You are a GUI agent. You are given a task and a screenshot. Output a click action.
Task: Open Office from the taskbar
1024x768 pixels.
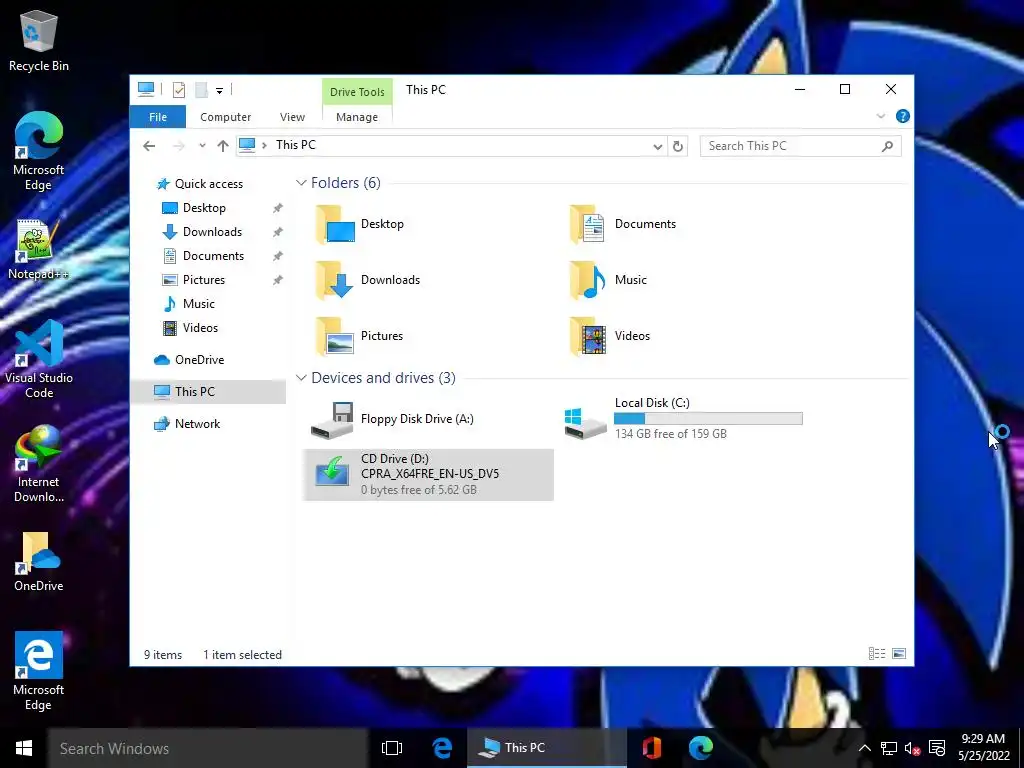click(x=651, y=748)
